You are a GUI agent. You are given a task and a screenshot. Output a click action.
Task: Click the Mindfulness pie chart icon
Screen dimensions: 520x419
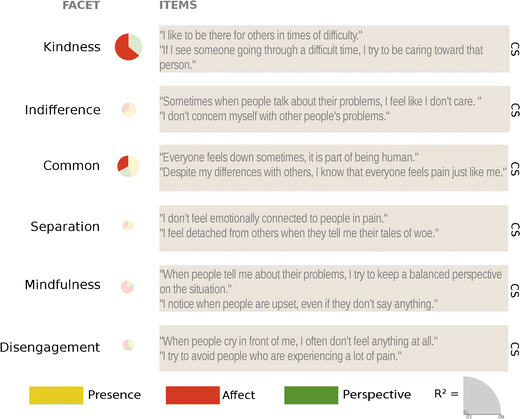(x=127, y=287)
